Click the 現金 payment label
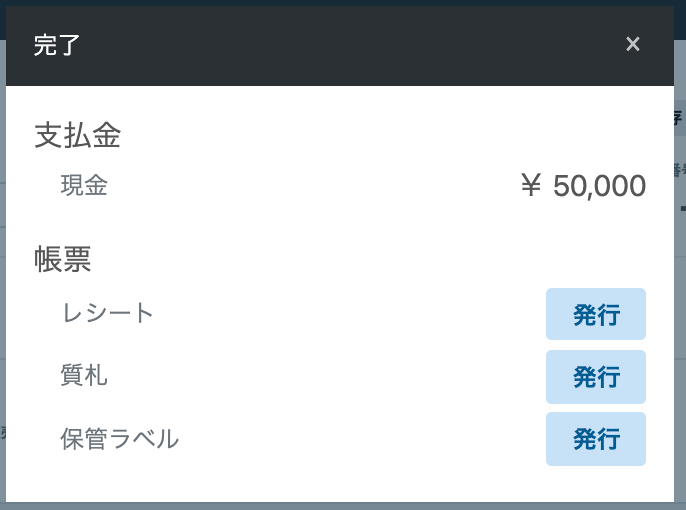Image resolution: width=686 pixels, height=510 pixels. point(84,185)
